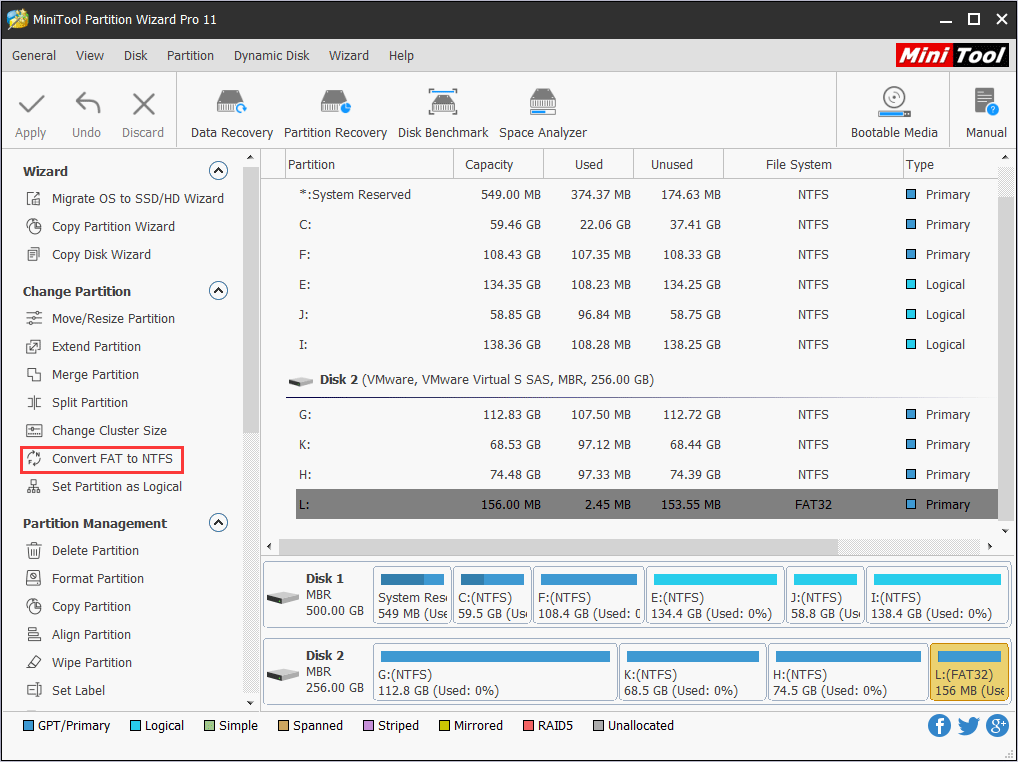This screenshot has height=762, width=1018.
Task: Choose Split Partition
Action: click(x=77, y=402)
